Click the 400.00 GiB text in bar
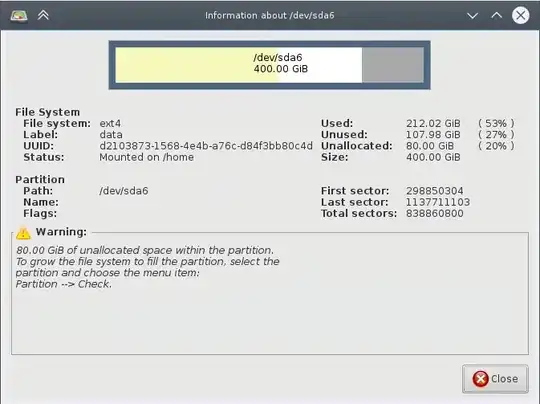The width and height of the screenshot is (540, 404). (x=281, y=69)
